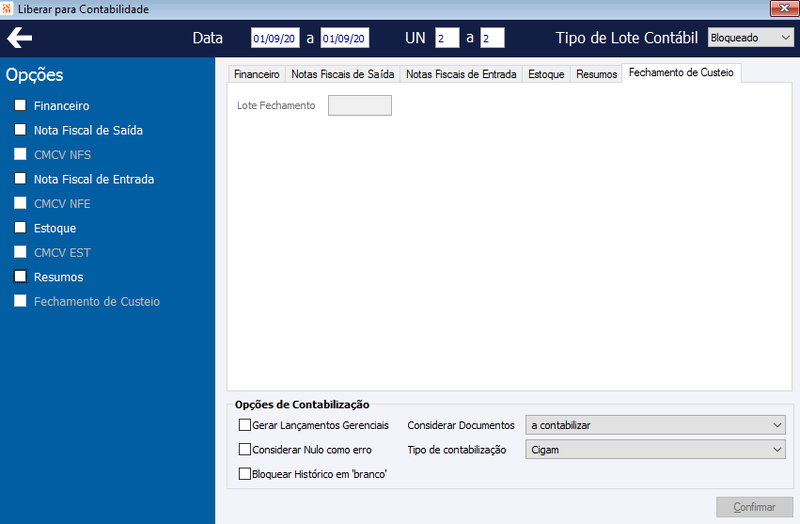Click the app icon in title bar
Viewport: 800px width, 524px height.
point(7,9)
